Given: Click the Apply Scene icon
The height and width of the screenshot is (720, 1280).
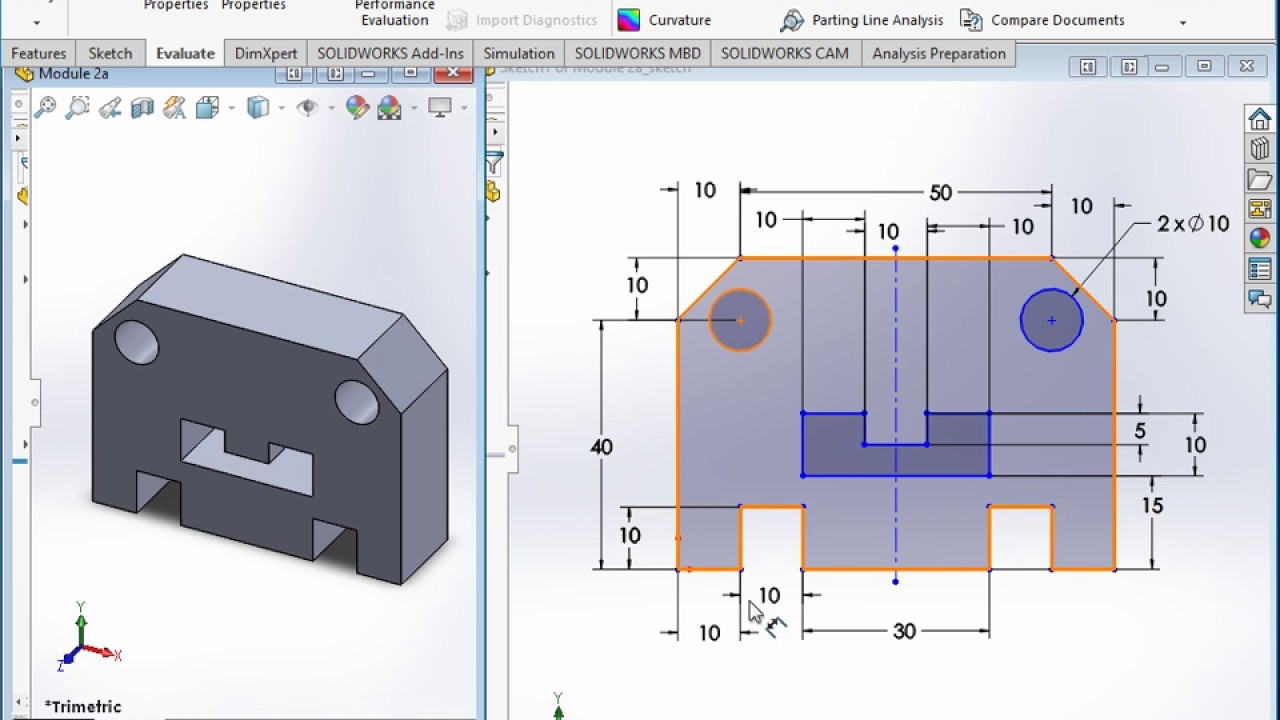Looking at the screenshot, I should pyautogui.click(x=389, y=108).
